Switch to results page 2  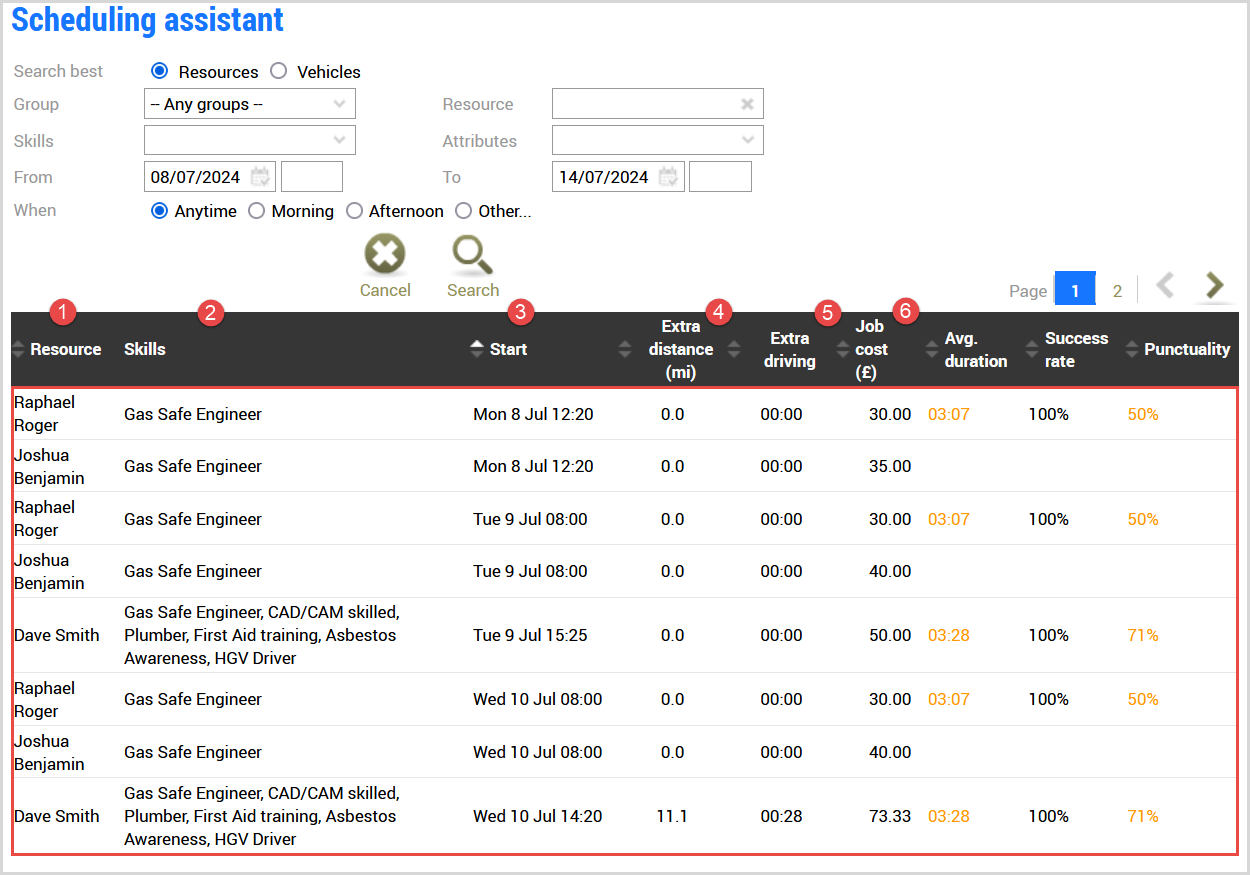1117,290
